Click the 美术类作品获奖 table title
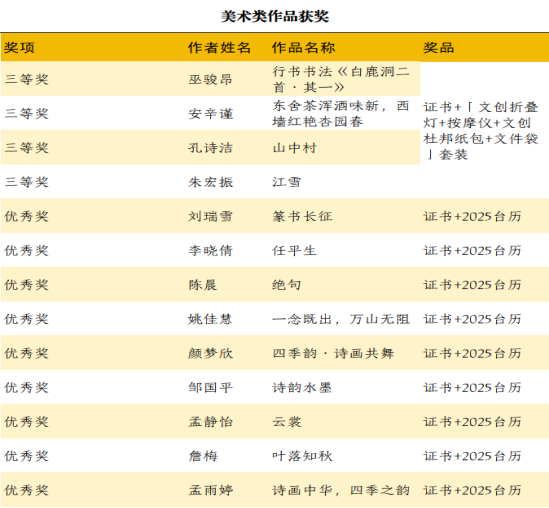 tap(275, 16)
